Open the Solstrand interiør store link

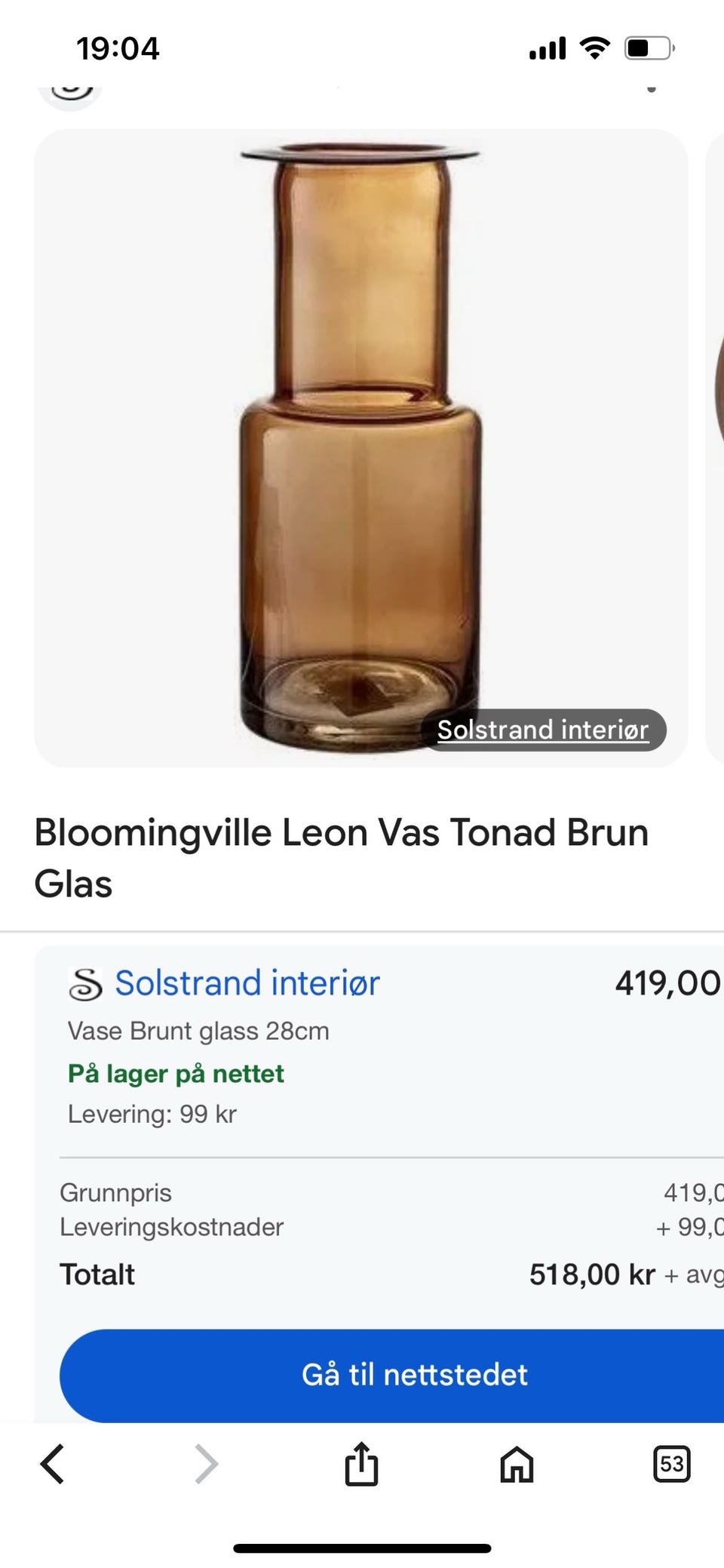[x=247, y=982]
